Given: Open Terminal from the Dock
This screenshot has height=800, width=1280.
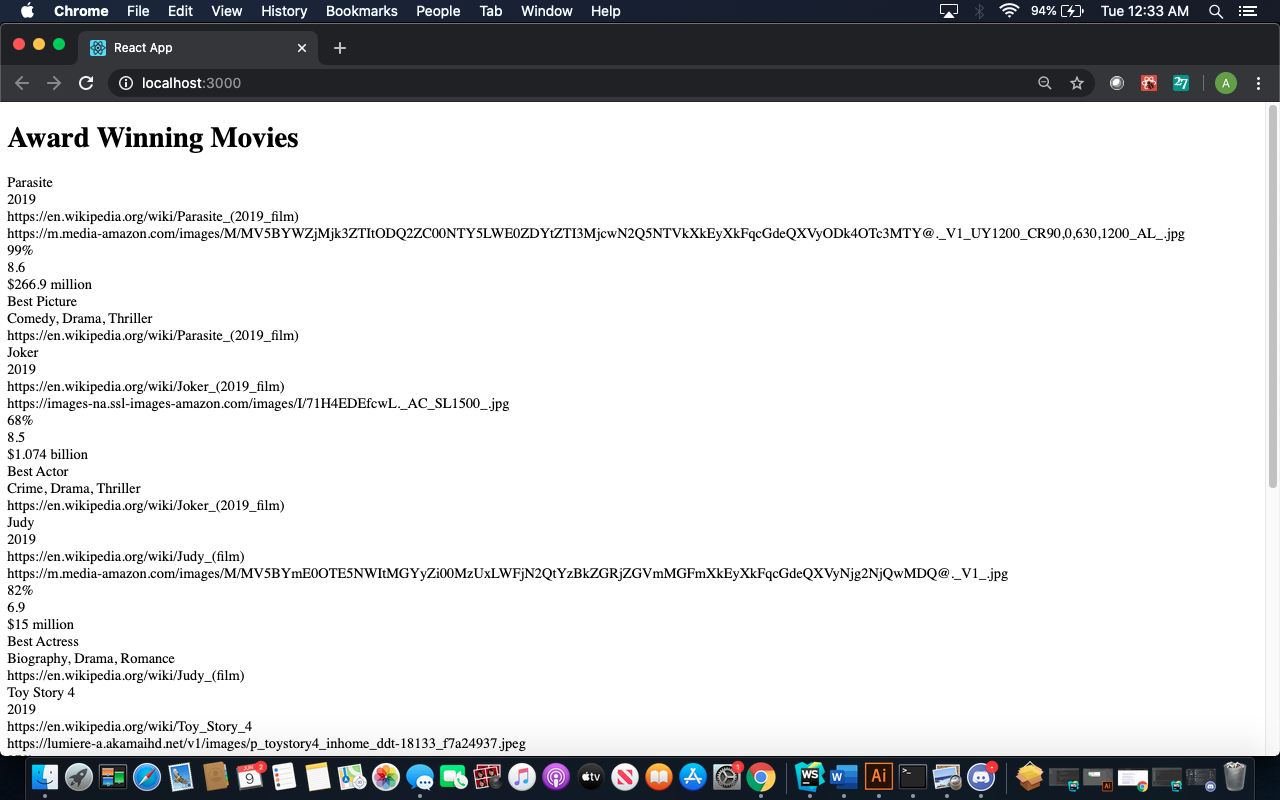Looking at the screenshot, I should click(912, 776).
